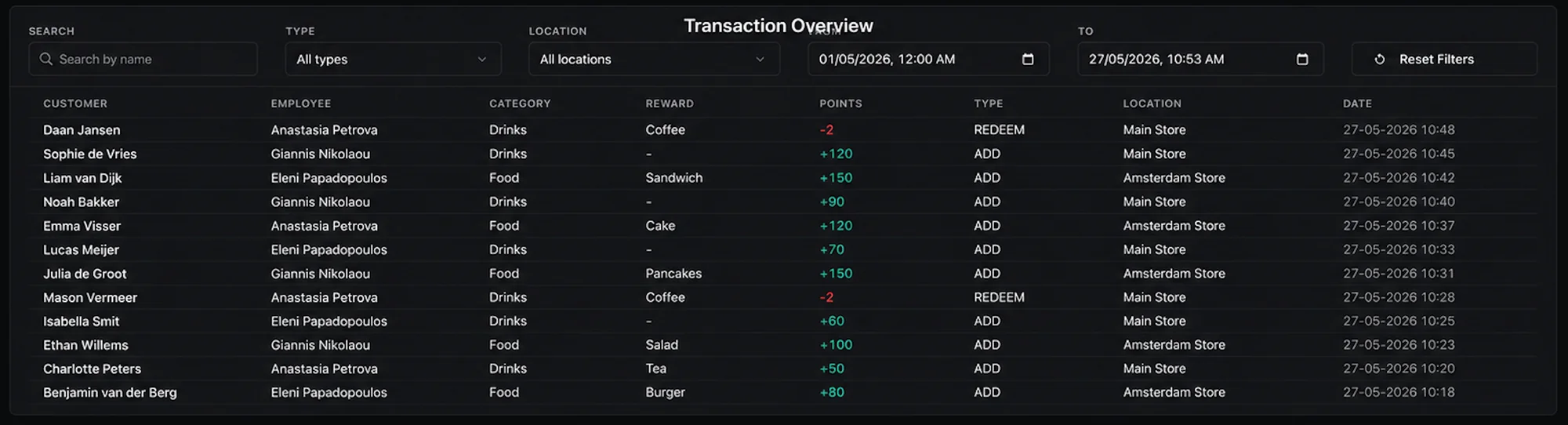
Task: Click the reset arrow icon beside Reset Filters
Action: coord(1380,59)
